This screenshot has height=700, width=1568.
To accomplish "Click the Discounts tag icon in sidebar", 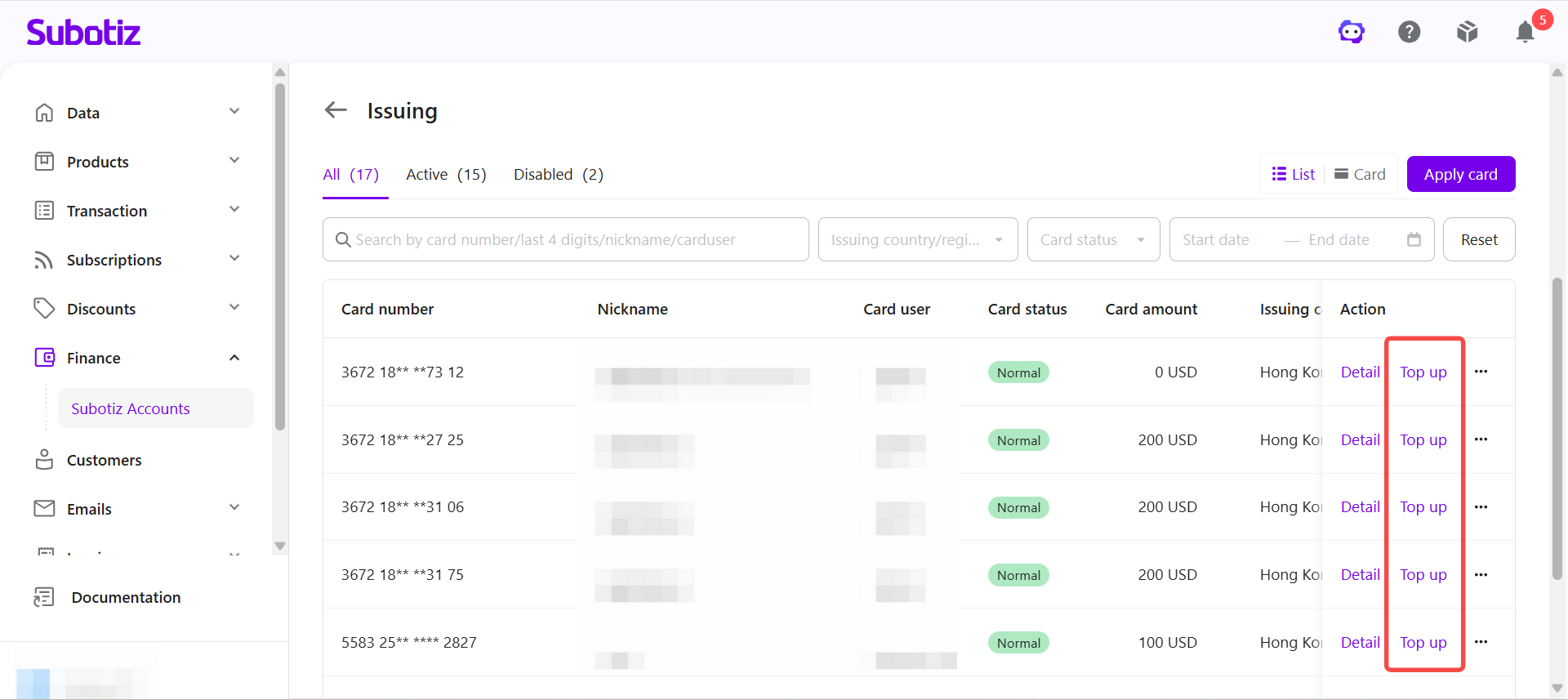I will point(44,309).
